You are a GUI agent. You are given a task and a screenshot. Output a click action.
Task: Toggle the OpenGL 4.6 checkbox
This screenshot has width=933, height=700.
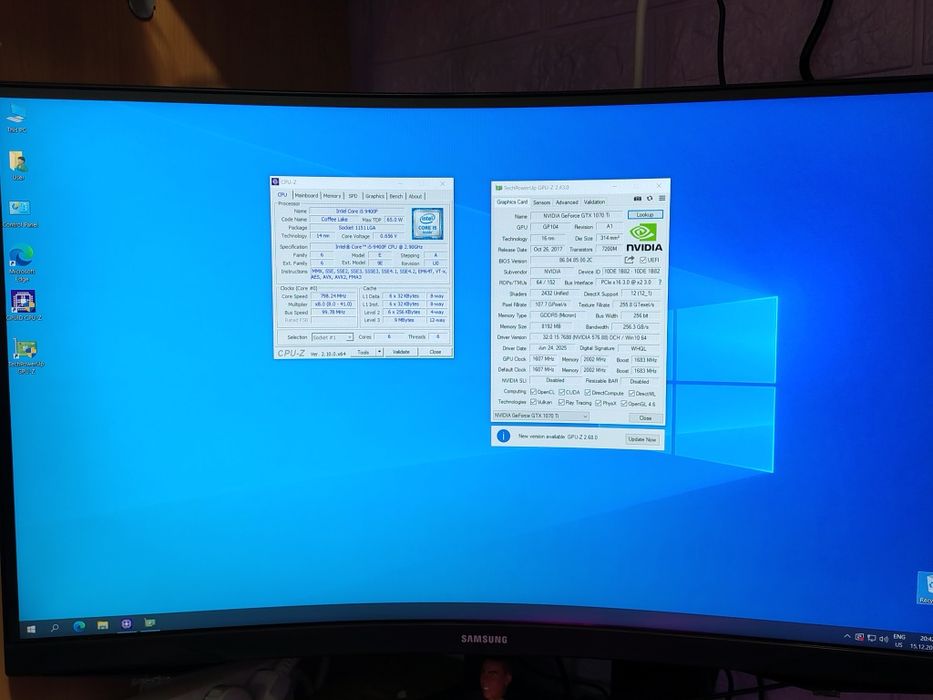point(624,404)
